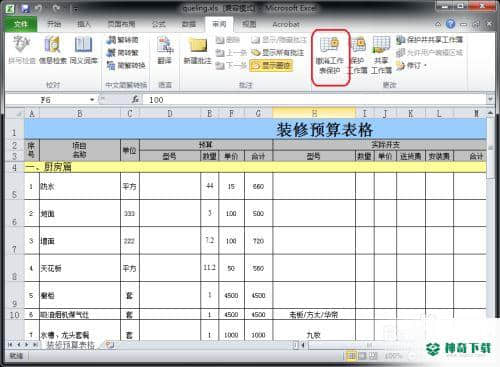This screenshot has height=367, width=500.
Task: Toggle Show All Comments (显示所有批注)
Action: click(278, 52)
